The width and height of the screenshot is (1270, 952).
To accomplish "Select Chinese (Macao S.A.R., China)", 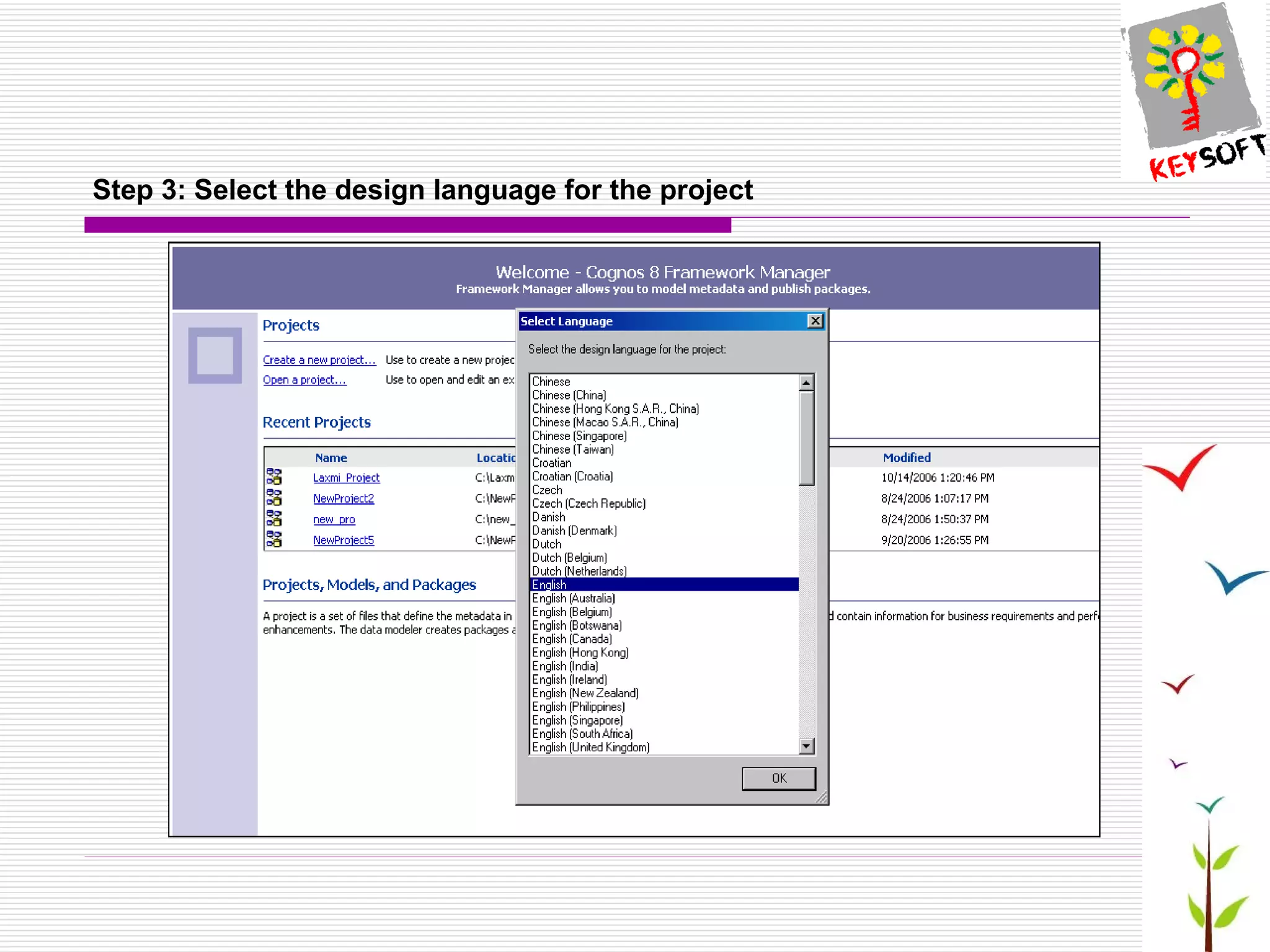I will point(665,423).
